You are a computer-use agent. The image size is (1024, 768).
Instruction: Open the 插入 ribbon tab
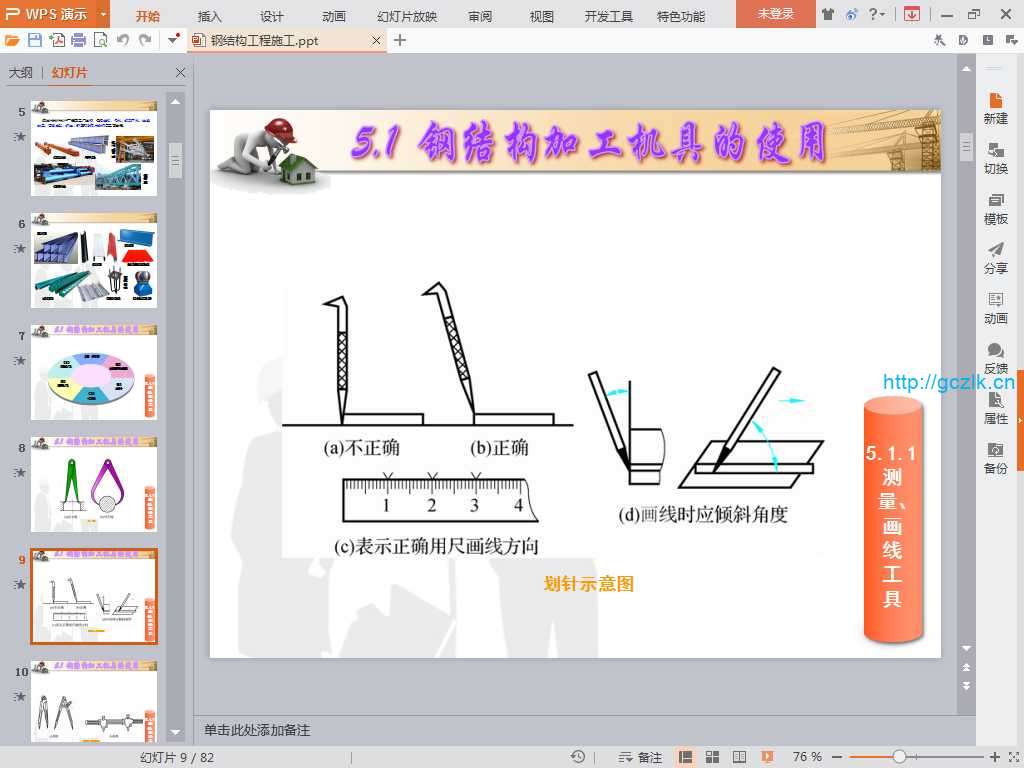[x=210, y=16]
